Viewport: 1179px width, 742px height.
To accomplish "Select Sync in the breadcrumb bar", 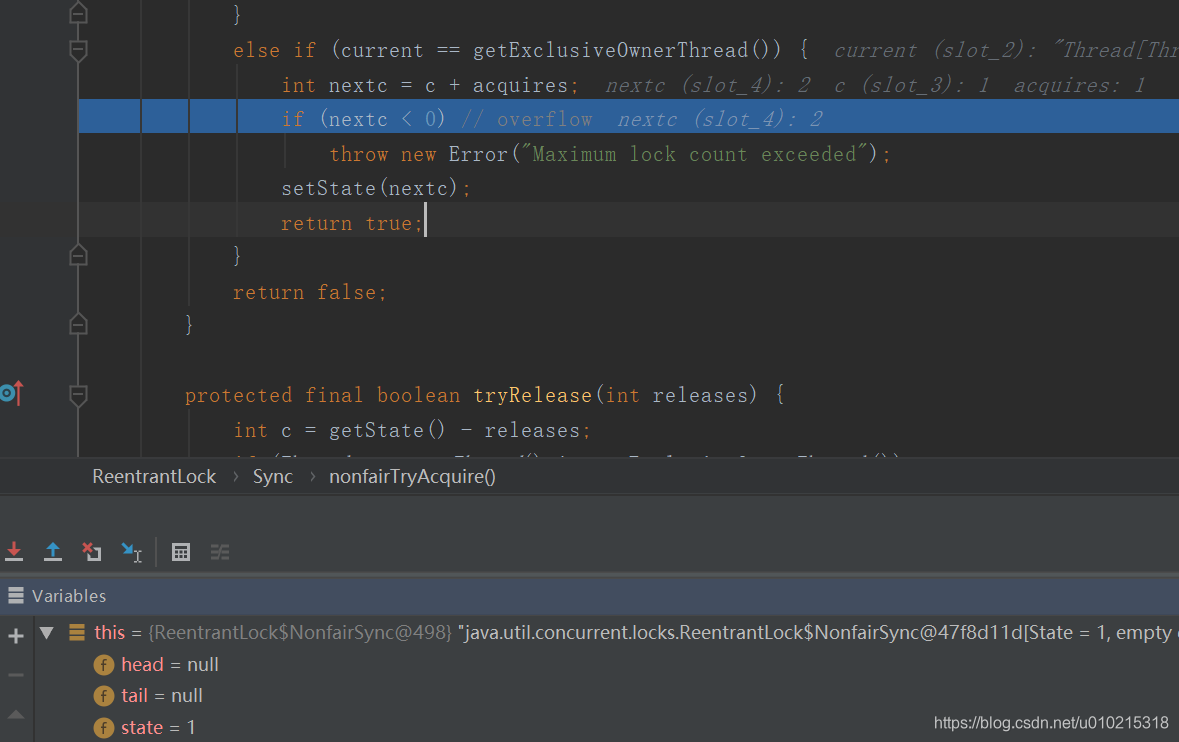I will coord(272,477).
